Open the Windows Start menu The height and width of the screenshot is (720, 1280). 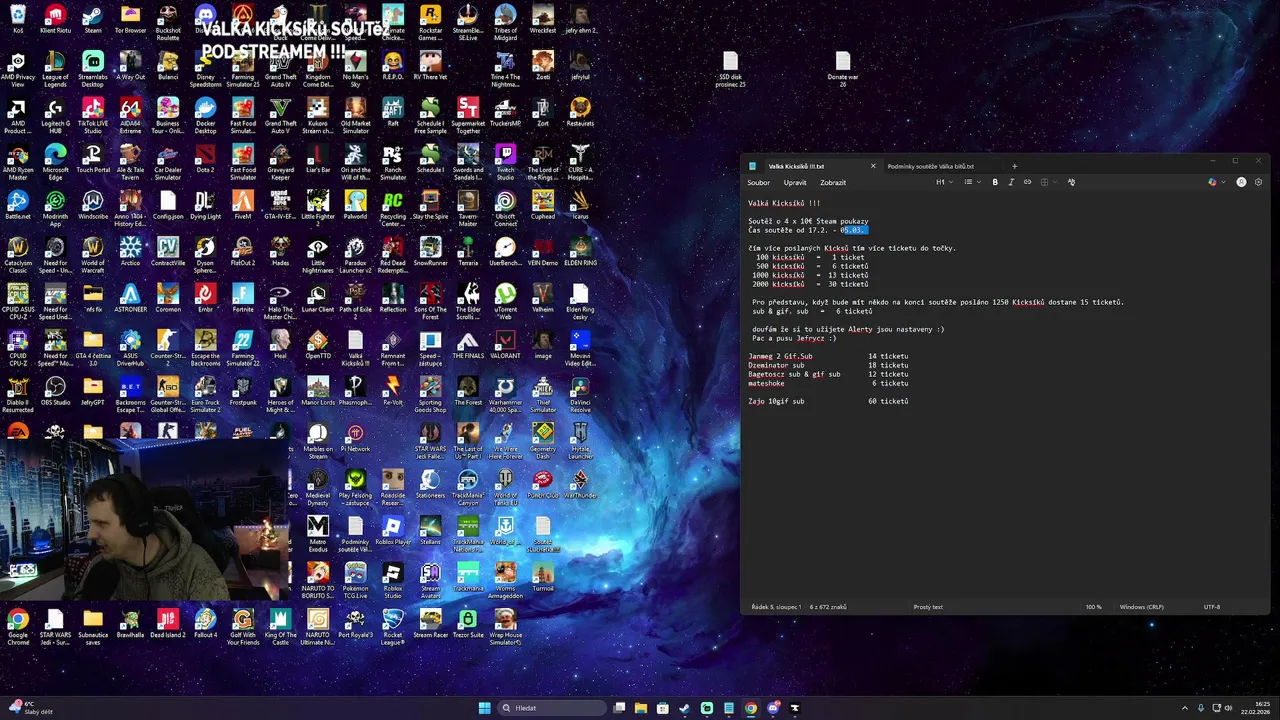485,708
